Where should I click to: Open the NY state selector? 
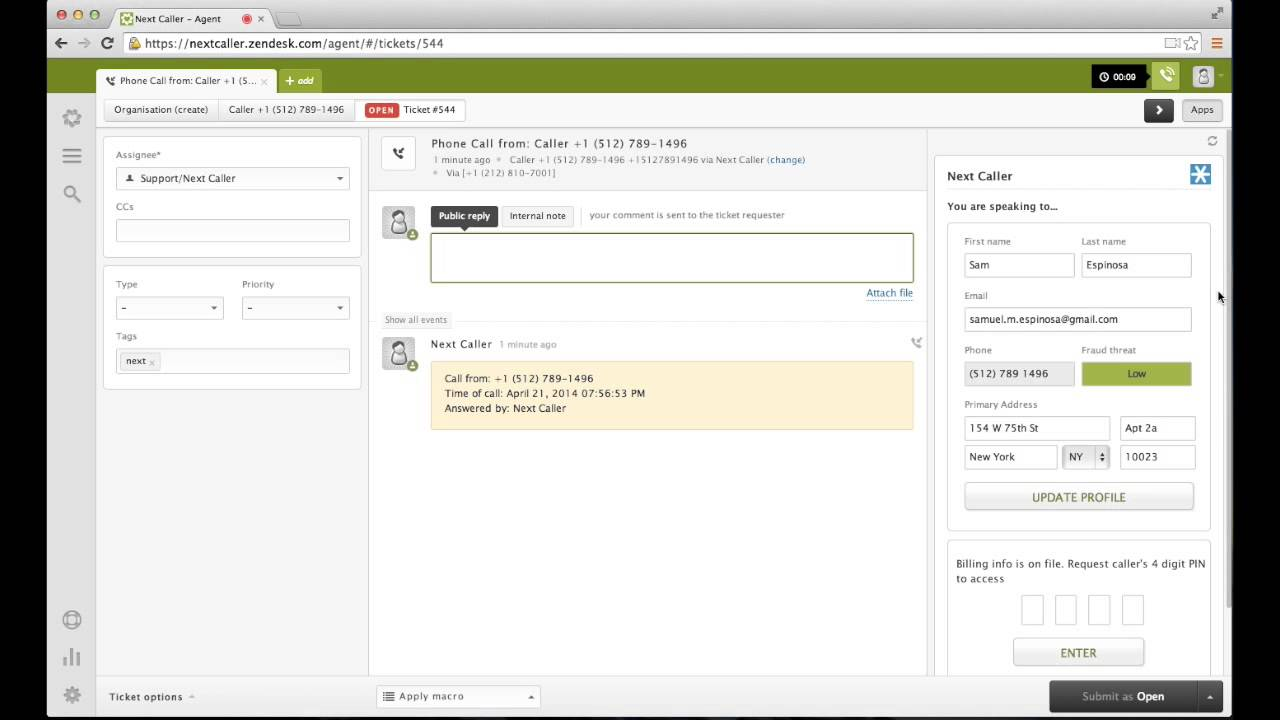(1086, 457)
